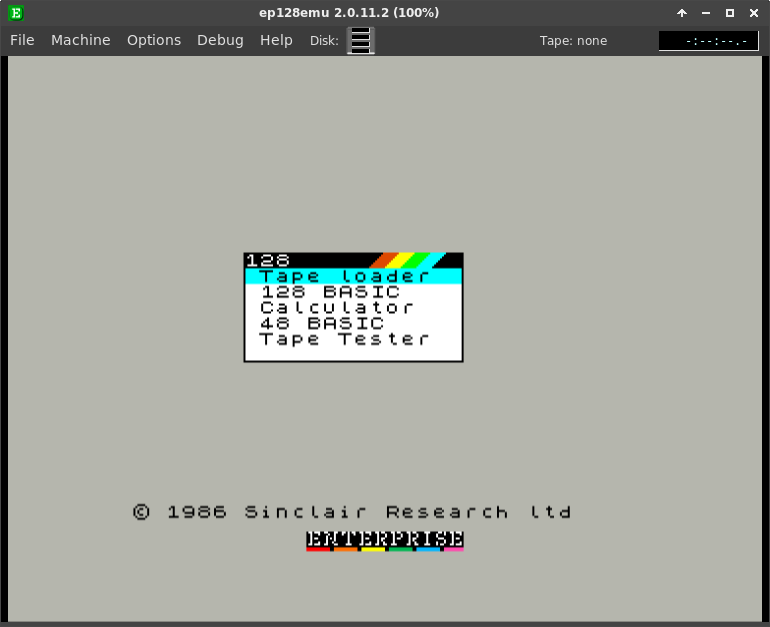The width and height of the screenshot is (770, 627).
Task: Click the 128 menu title bar
Action: [354, 260]
